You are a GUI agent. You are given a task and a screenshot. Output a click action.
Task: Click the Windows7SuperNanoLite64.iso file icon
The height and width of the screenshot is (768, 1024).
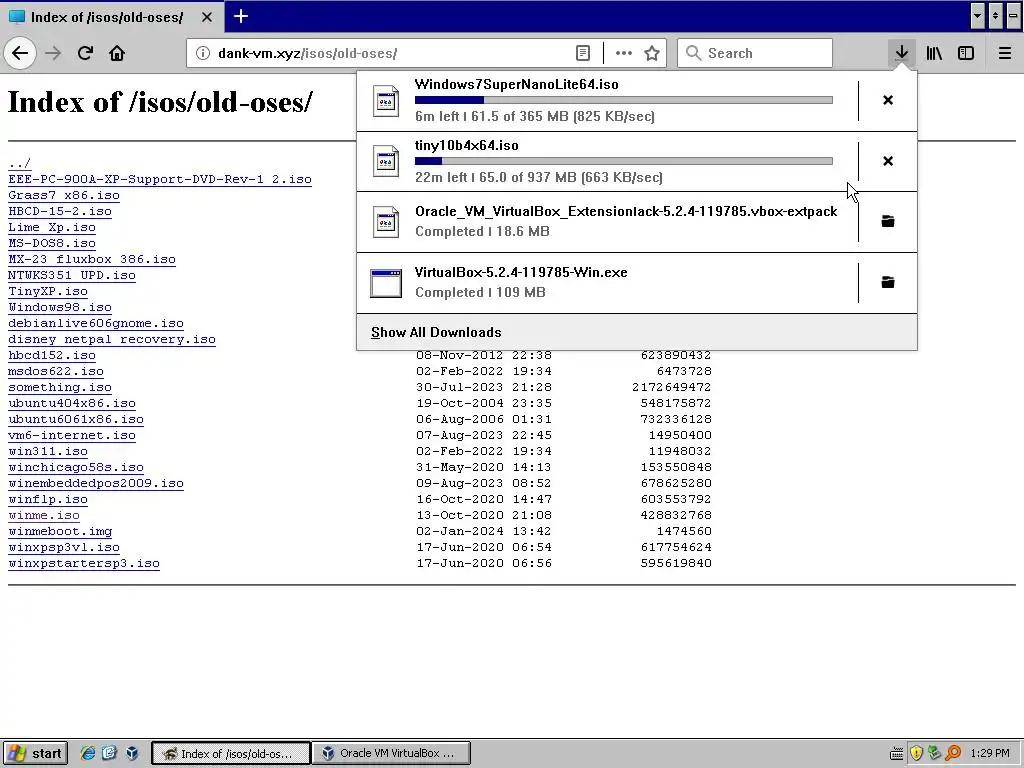point(385,101)
